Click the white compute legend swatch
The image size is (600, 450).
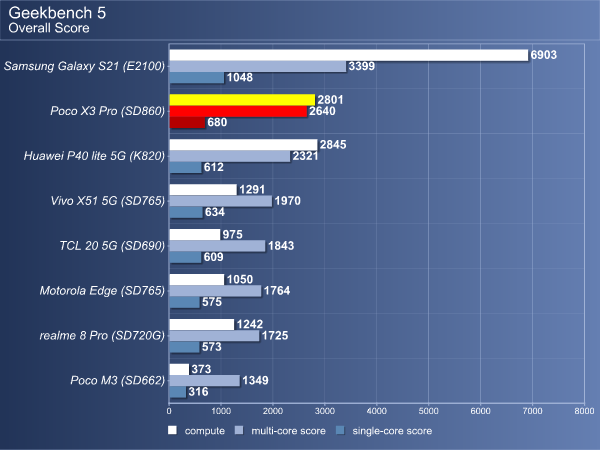pos(172,430)
